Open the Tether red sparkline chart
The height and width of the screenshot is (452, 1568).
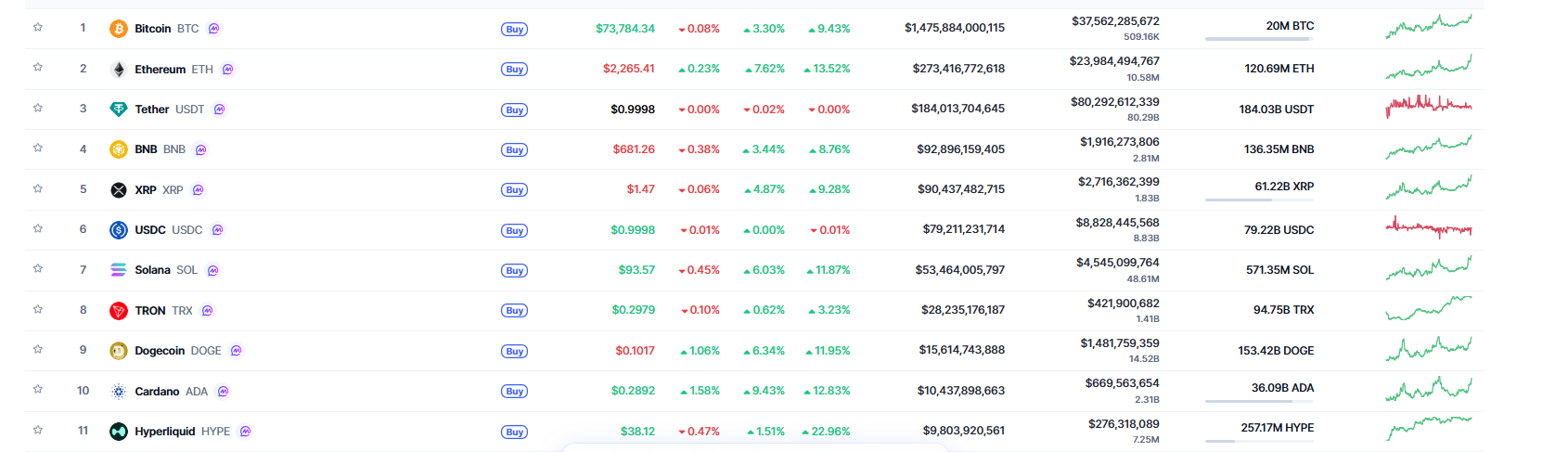coord(1429,106)
